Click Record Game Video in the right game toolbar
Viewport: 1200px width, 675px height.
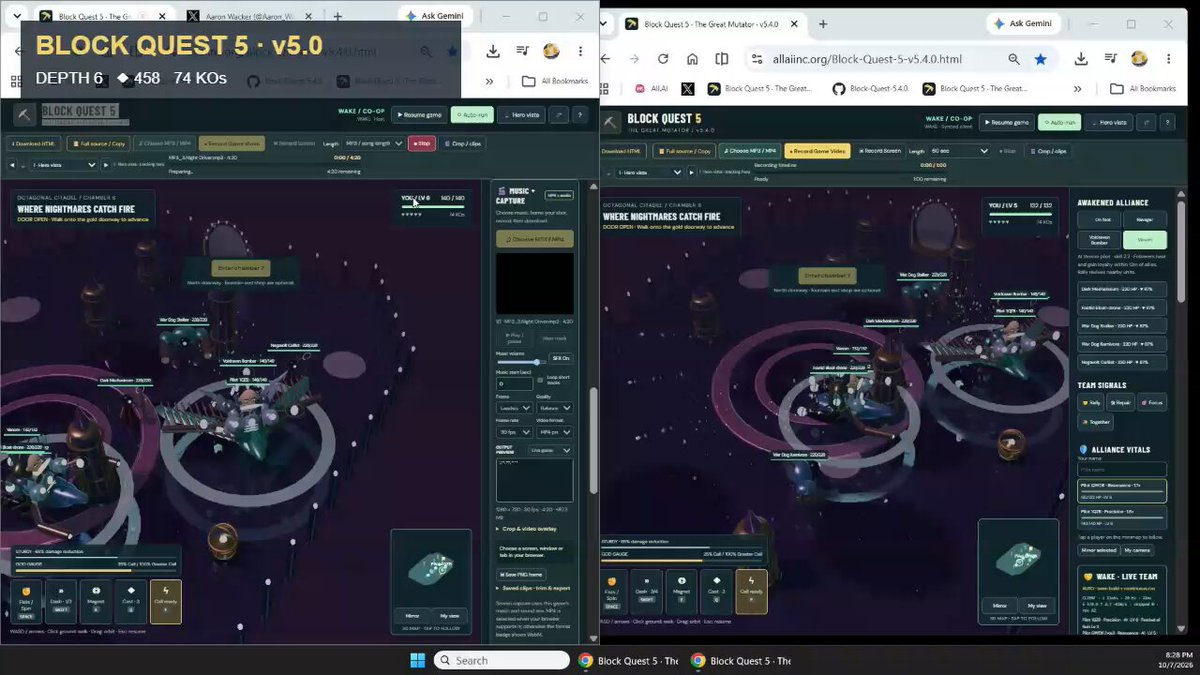coord(817,151)
